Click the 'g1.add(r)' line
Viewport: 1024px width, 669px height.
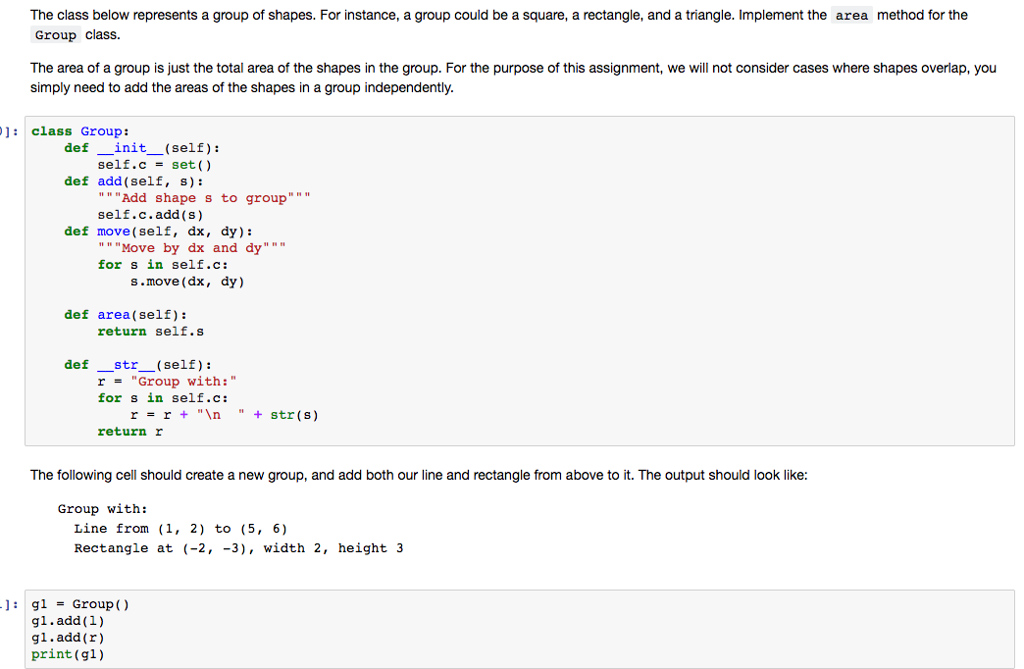tap(68, 637)
